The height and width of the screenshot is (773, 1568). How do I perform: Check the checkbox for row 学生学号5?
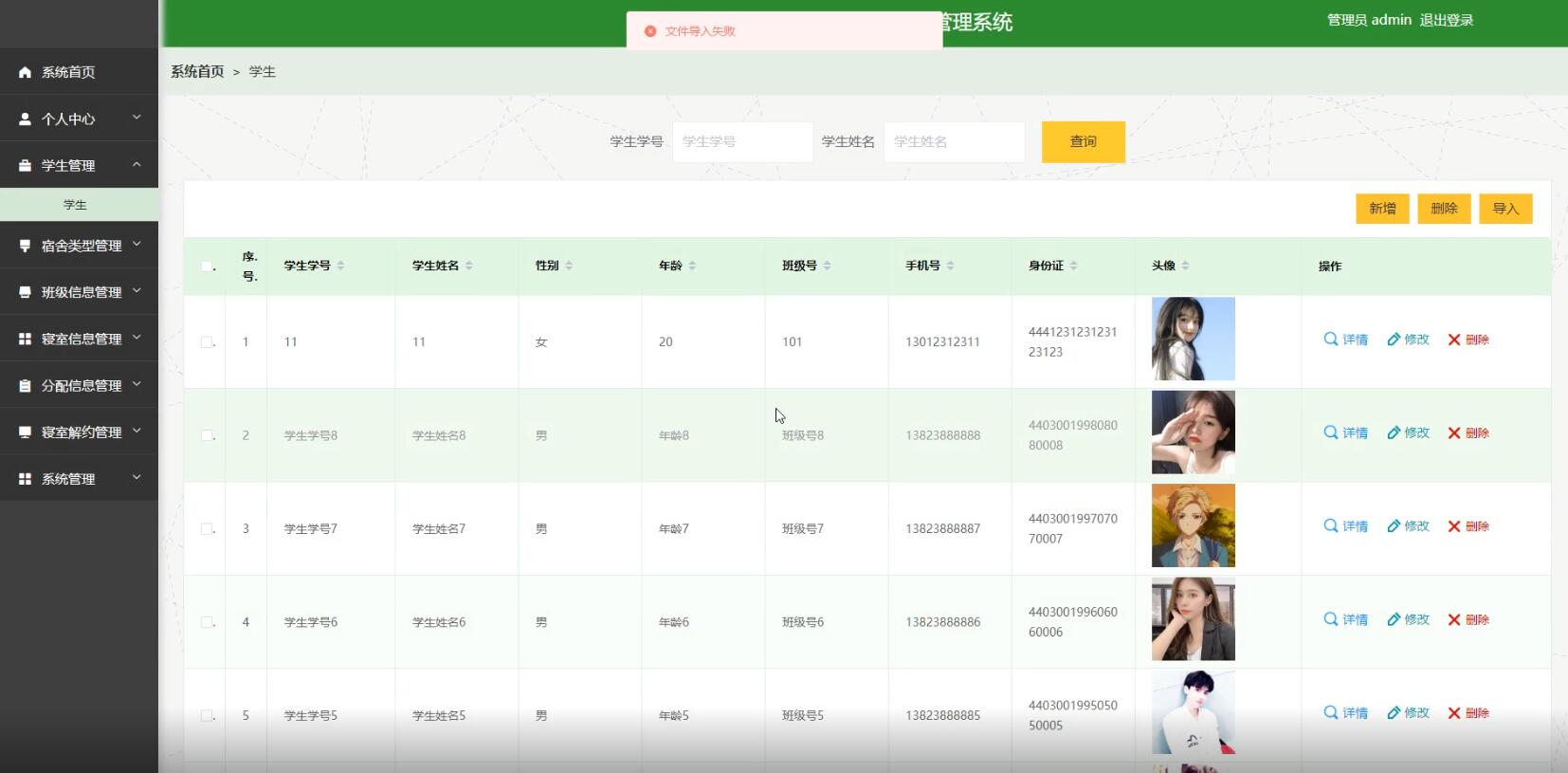tap(207, 716)
